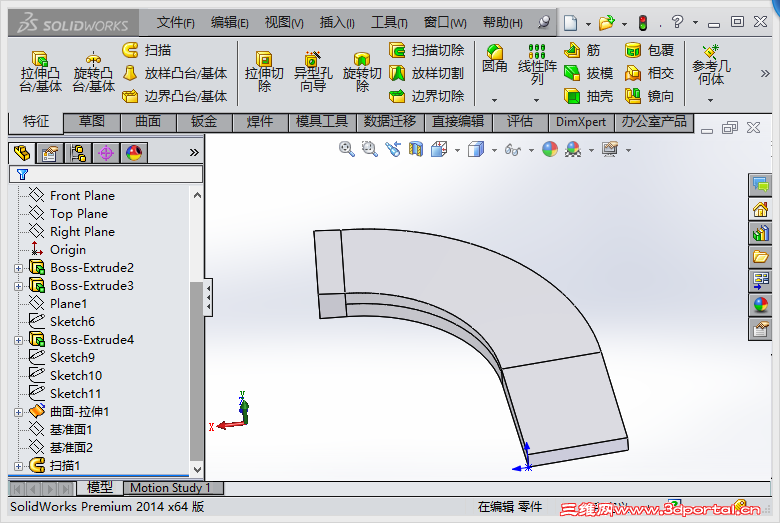Screen dimensions: 780x523
Task: Open the 异型孔向导 hole wizard
Action: 313,72
